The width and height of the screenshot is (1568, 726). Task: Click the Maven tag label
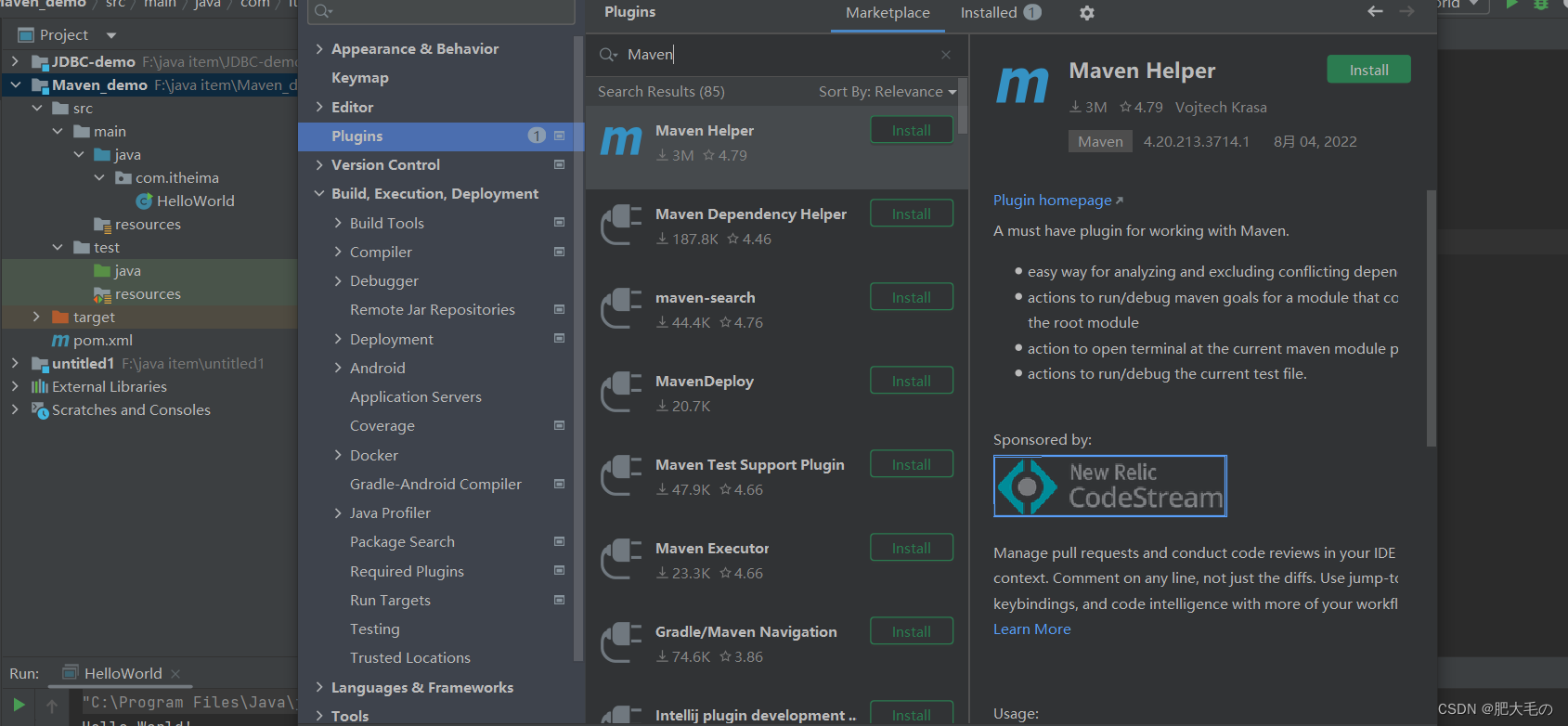coord(1100,141)
